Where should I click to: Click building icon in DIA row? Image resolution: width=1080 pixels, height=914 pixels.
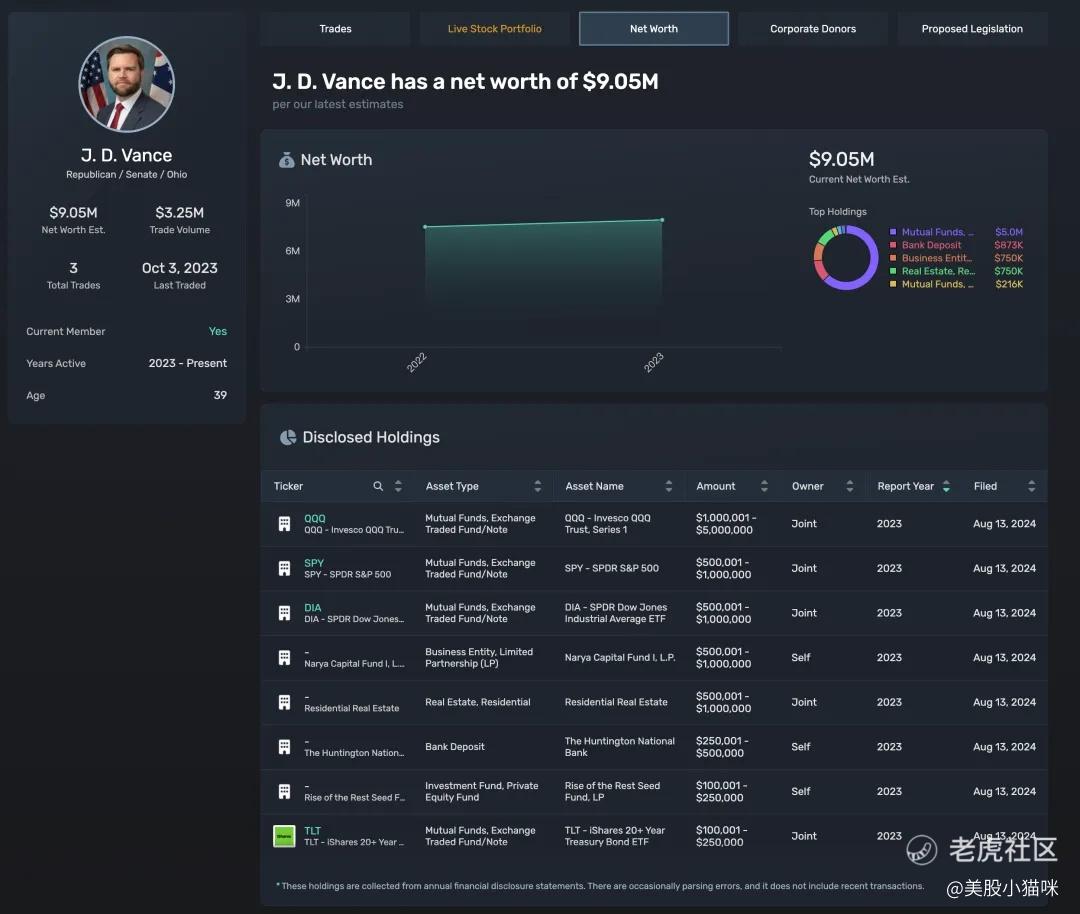(x=284, y=613)
